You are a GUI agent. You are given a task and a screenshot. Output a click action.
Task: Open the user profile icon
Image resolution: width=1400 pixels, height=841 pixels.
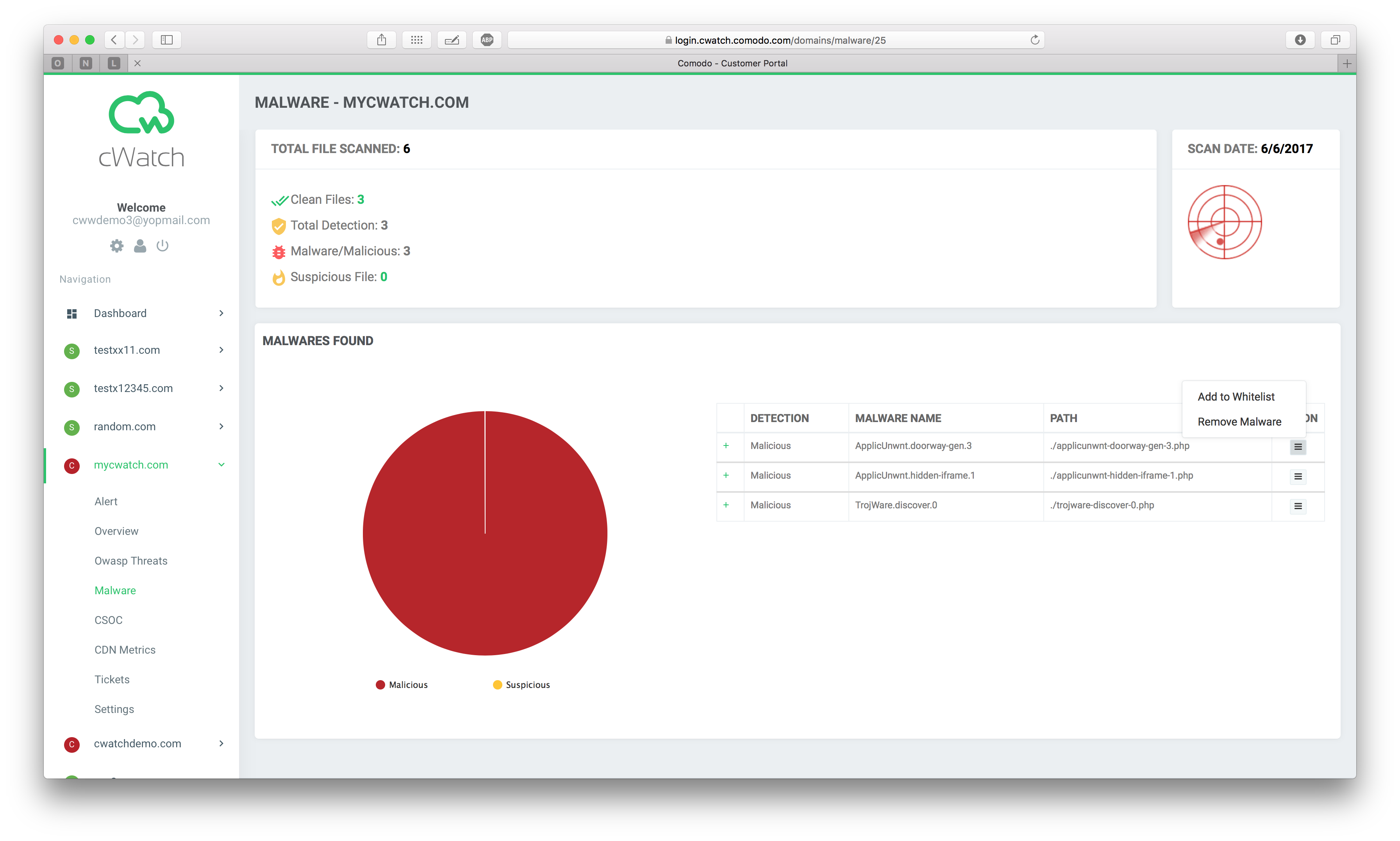[x=140, y=246]
